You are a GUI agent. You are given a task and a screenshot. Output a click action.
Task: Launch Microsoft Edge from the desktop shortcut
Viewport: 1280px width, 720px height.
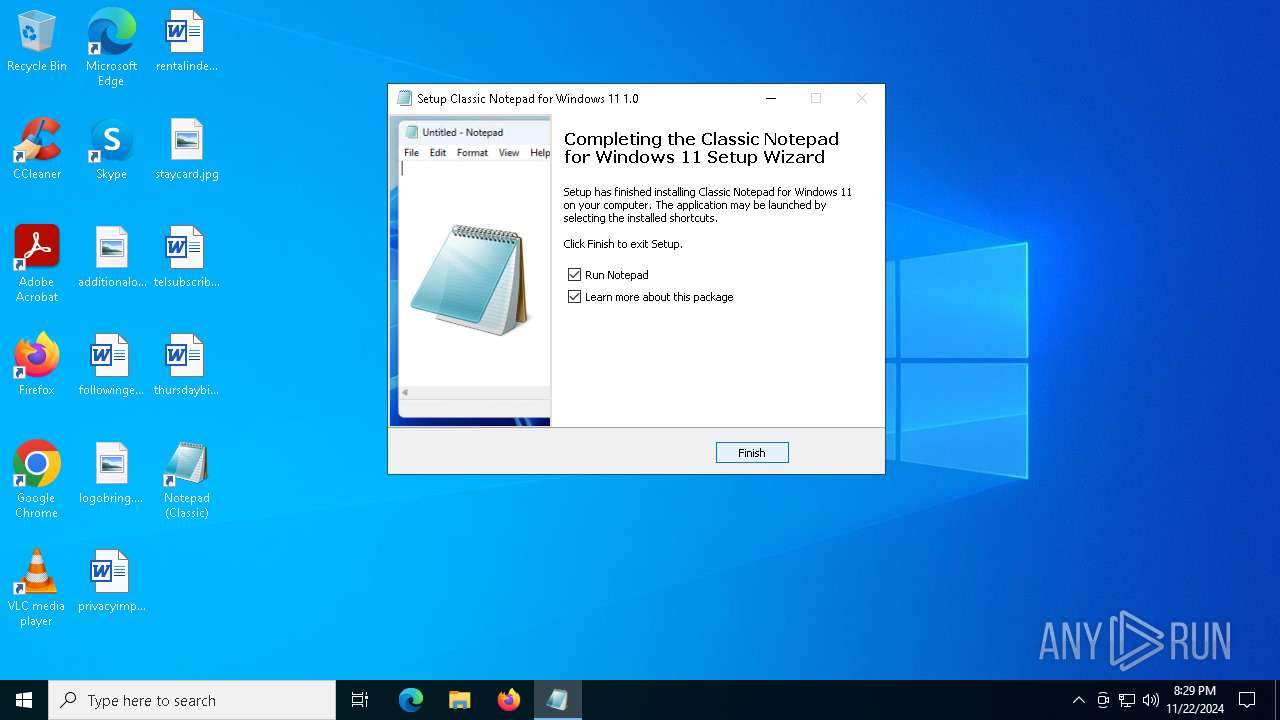111,47
